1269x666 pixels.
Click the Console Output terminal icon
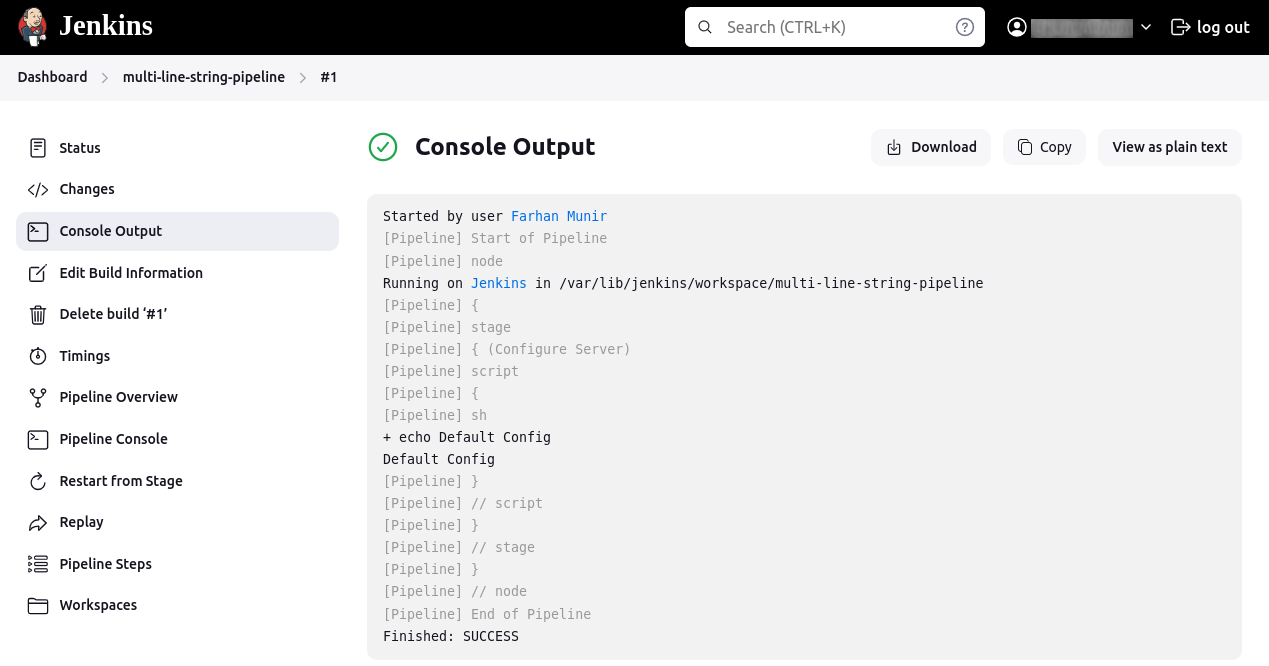point(38,231)
